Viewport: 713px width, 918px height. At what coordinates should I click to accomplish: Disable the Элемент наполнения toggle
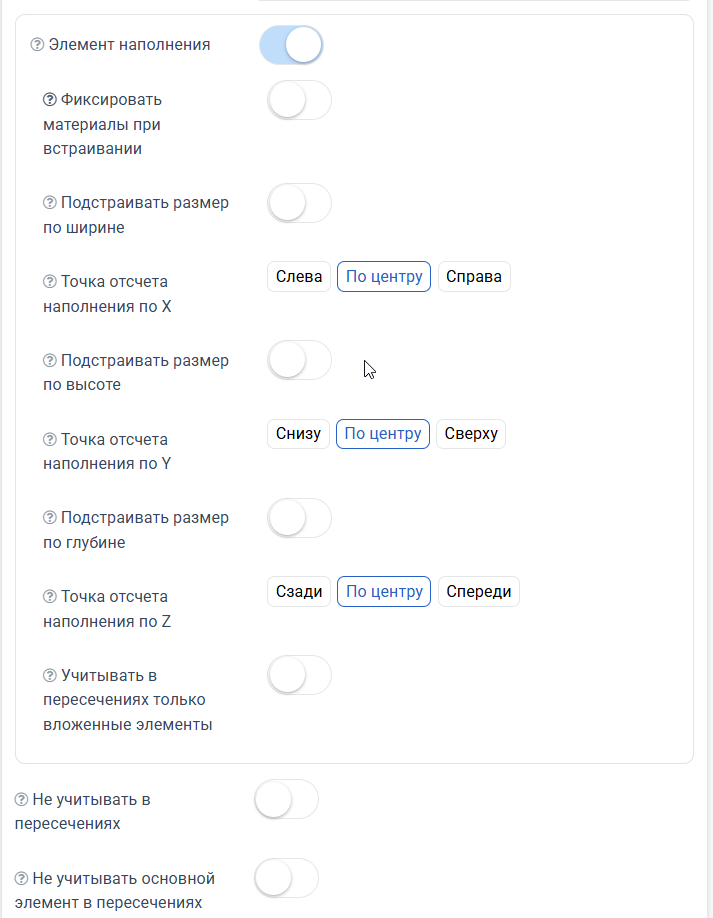[x=291, y=45]
